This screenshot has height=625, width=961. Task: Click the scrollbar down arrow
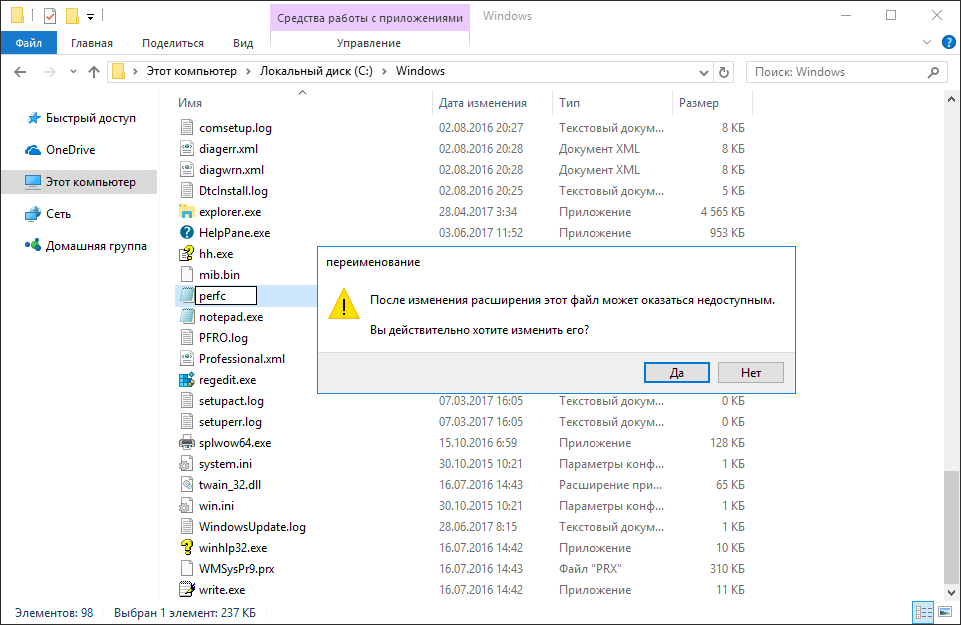951,593
